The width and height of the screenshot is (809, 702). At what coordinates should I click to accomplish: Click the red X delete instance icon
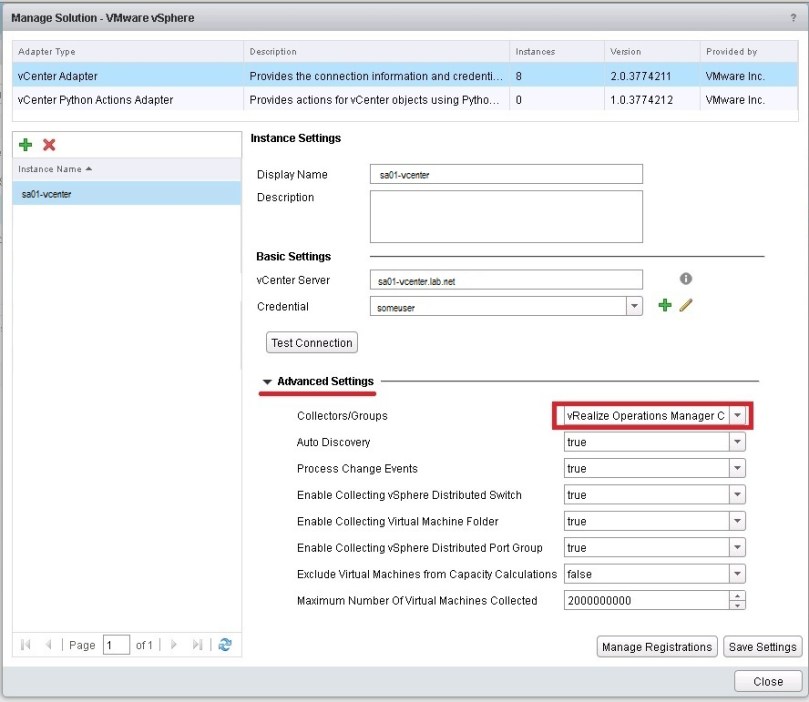tap(49, 145)
